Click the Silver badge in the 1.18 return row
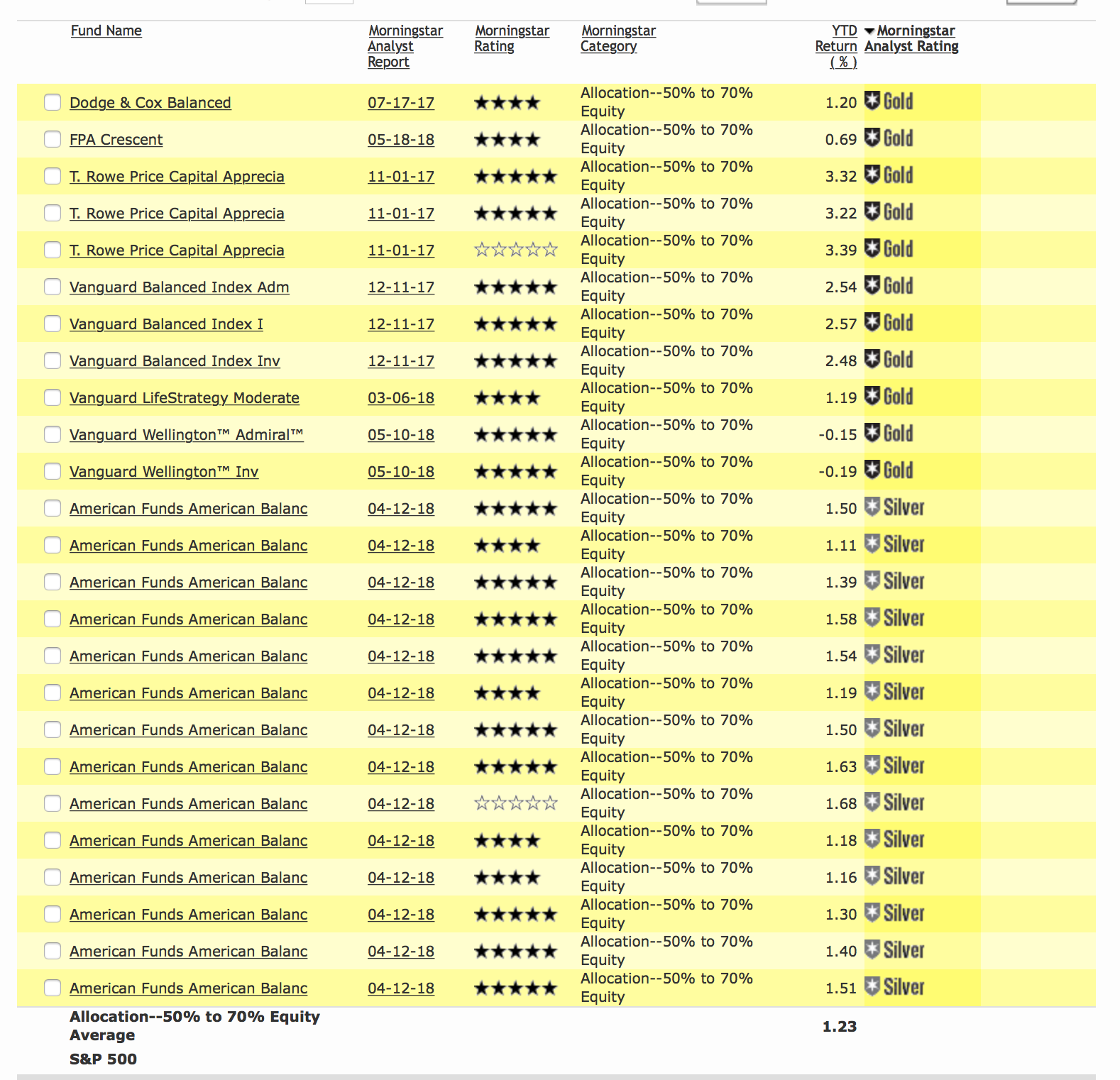This screenshot has height=1080, width=1120. 894,839
